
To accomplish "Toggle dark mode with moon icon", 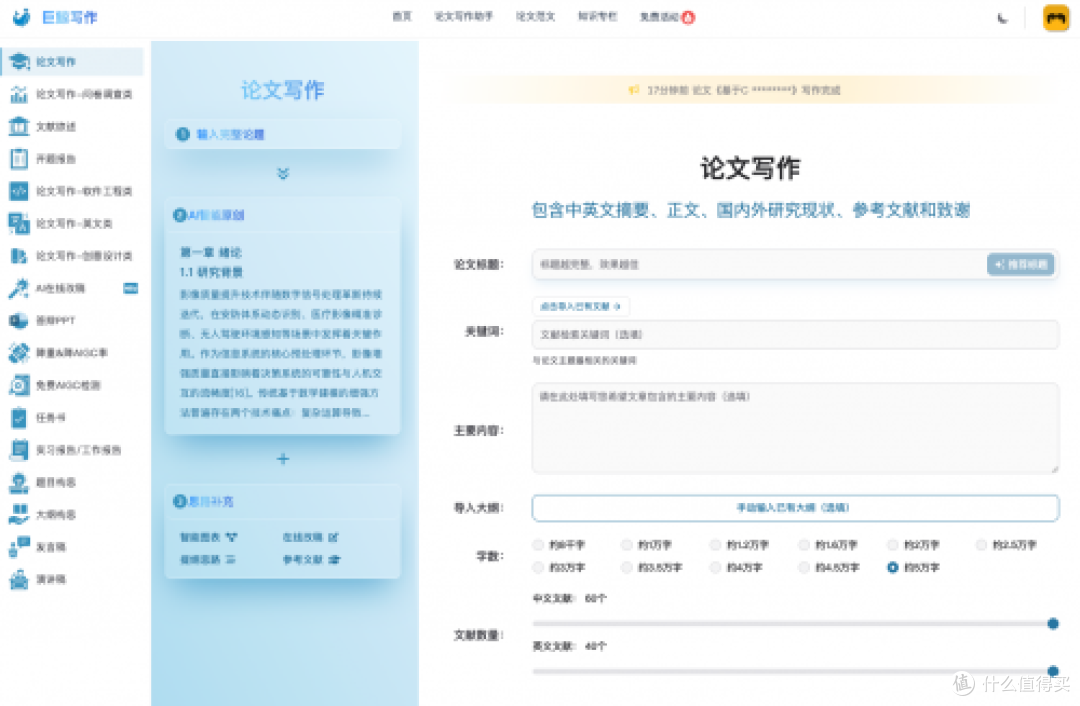I will coord(1003,18).
